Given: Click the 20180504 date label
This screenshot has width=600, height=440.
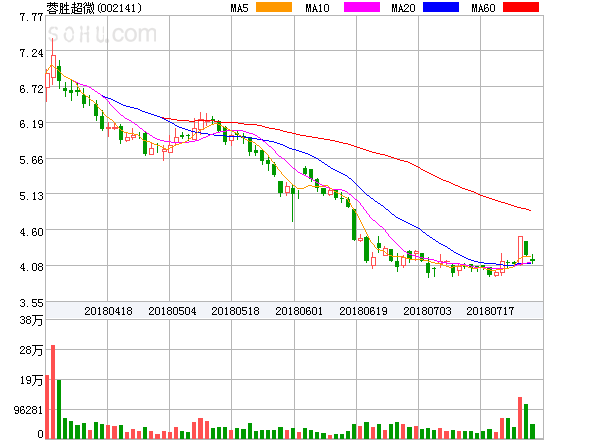Looking at the screenshot, I should pos(172,311).
